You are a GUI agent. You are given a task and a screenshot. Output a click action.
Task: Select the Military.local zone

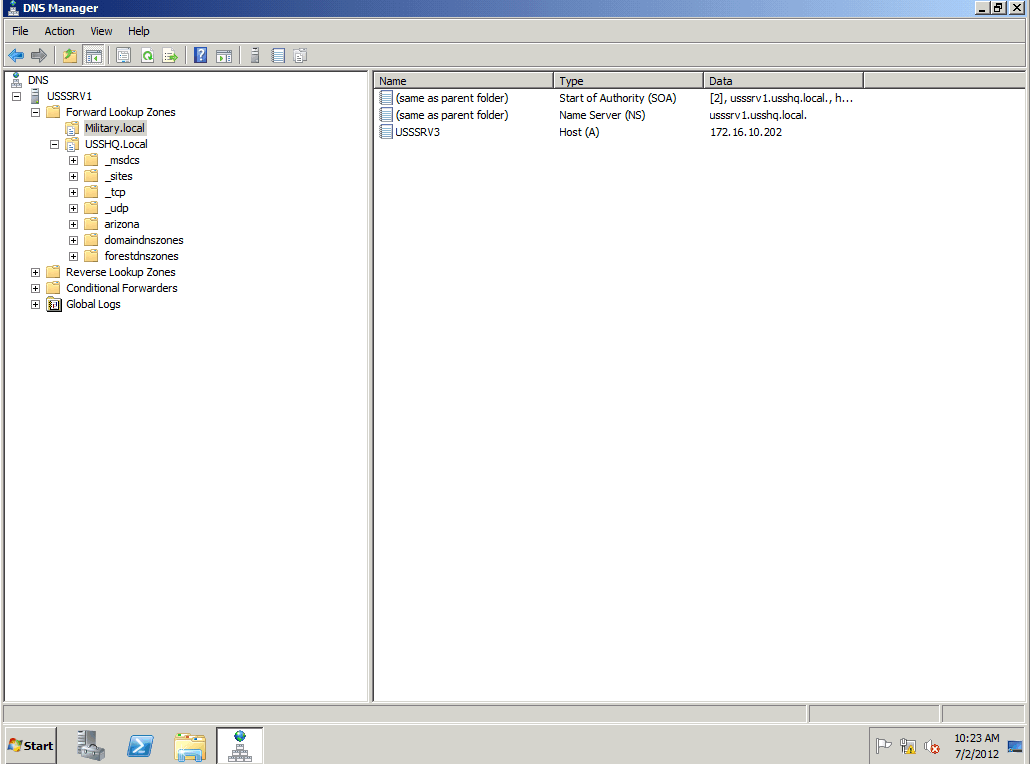click(x=115, y=128)
